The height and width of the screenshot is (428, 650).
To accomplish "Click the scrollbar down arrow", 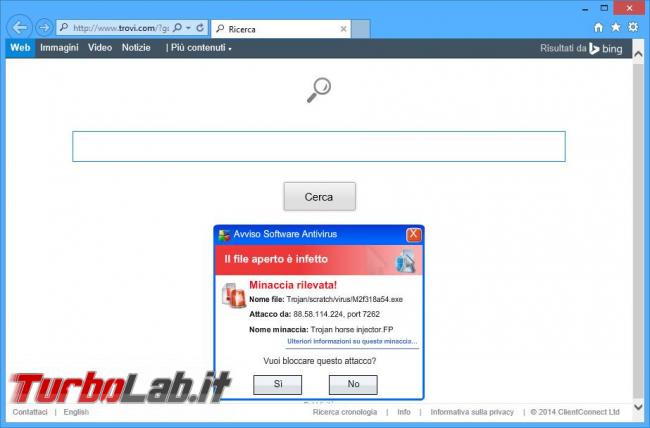I will 638,407.
